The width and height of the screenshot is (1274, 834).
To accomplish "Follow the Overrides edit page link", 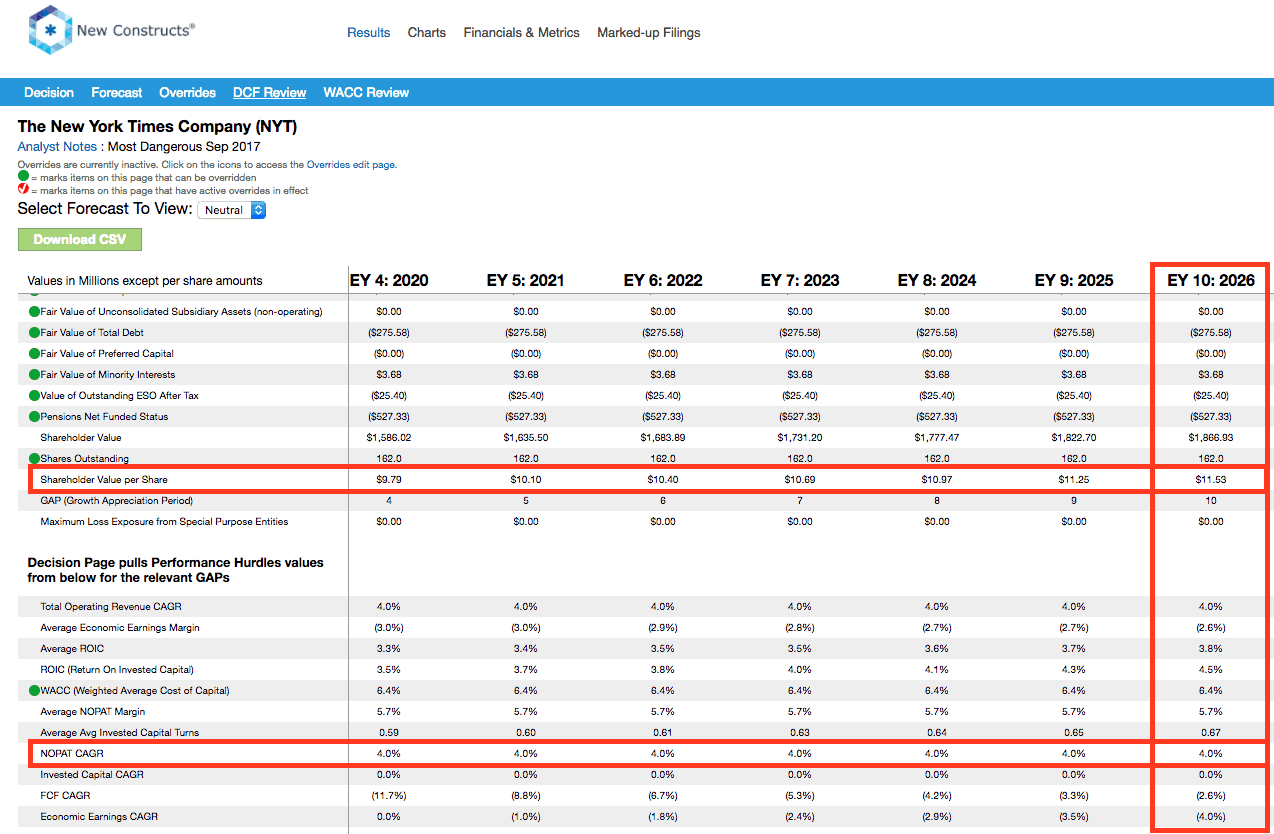I will coord(352,164).
